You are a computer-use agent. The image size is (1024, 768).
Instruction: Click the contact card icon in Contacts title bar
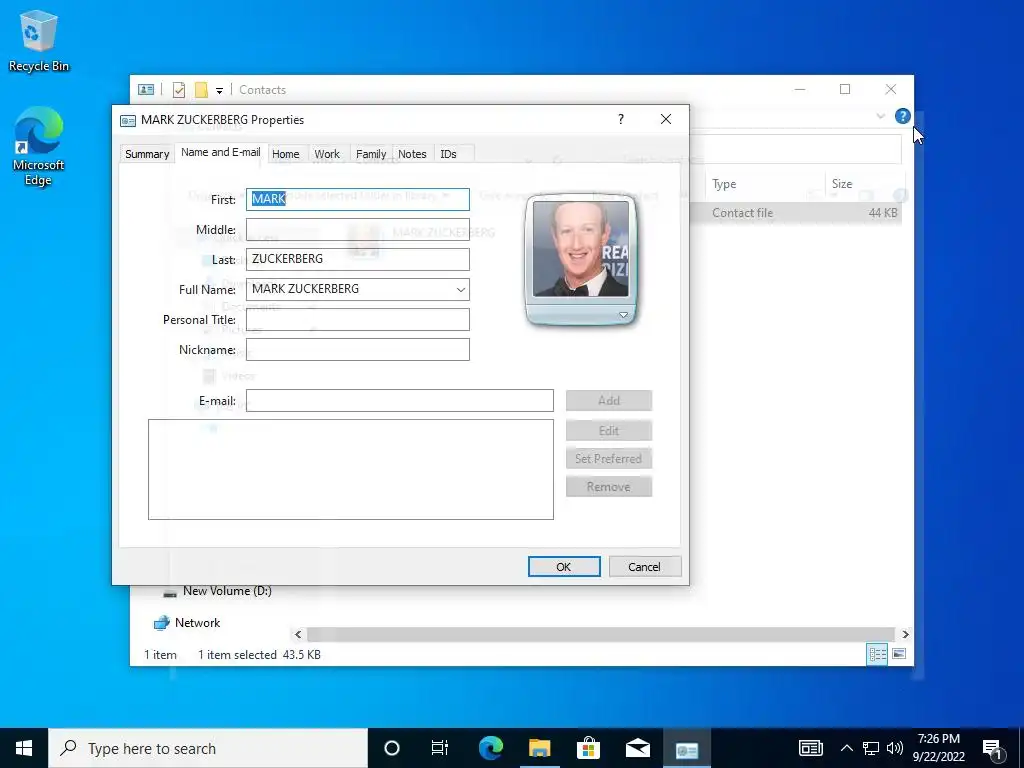(x=146, y=89)
